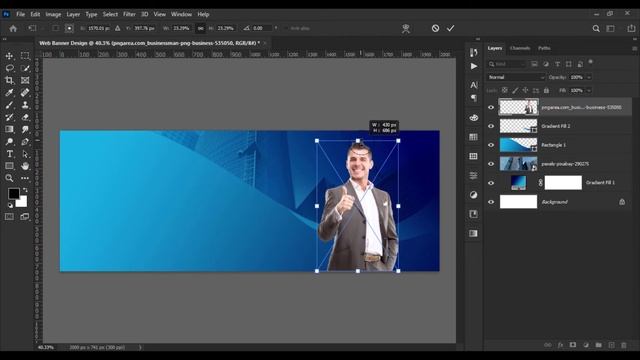Select the Path Selection tool
The height and width of the screenshot is (360, 640).
point(25,153)
